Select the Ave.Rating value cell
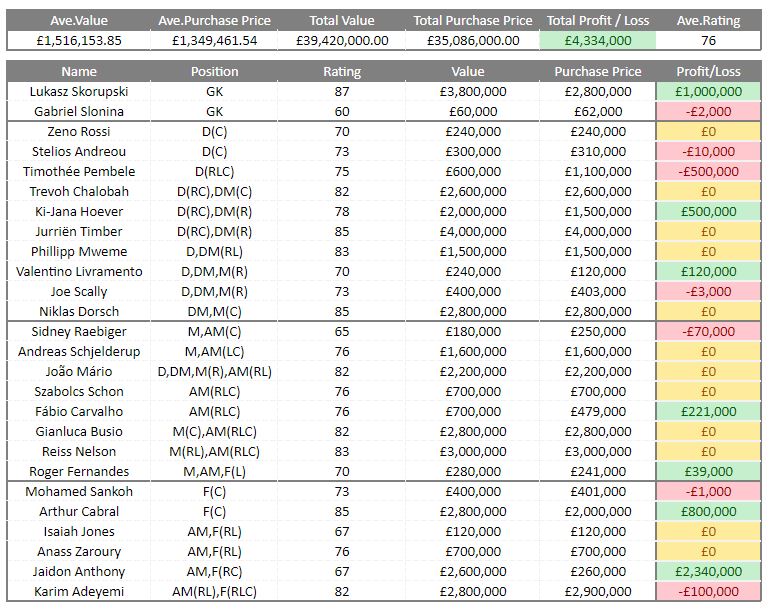This screenshot has width=773, height=613. [708, 40]
